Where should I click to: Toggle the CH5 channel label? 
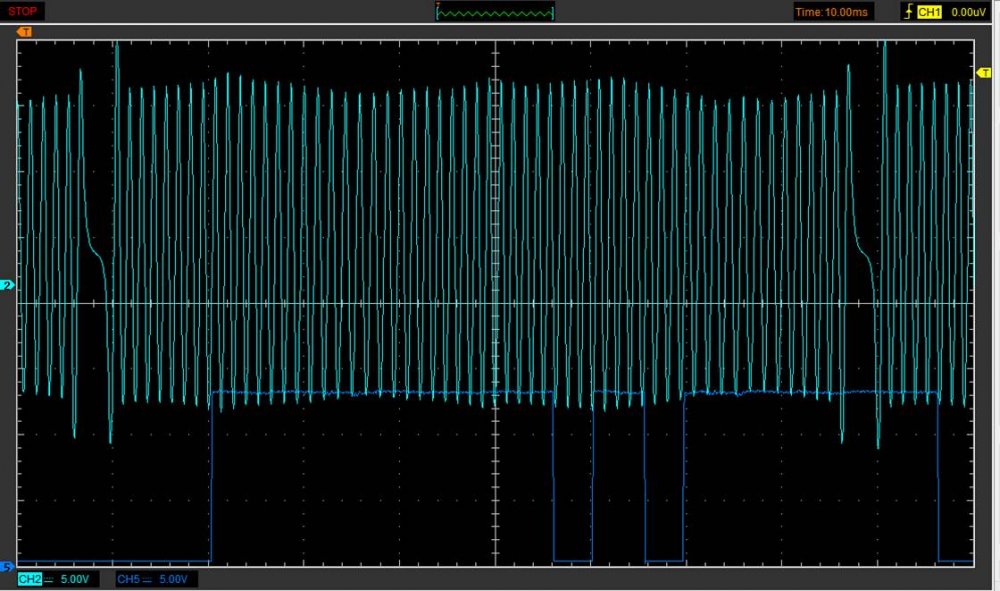point(127,579)
